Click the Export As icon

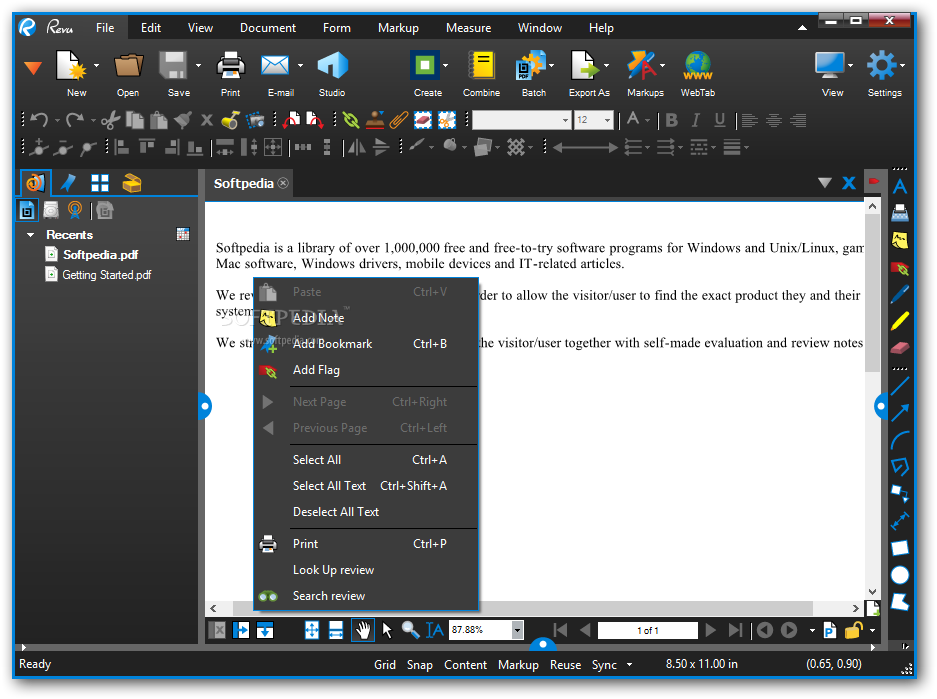pyautogui.click(x=586, y=65)
